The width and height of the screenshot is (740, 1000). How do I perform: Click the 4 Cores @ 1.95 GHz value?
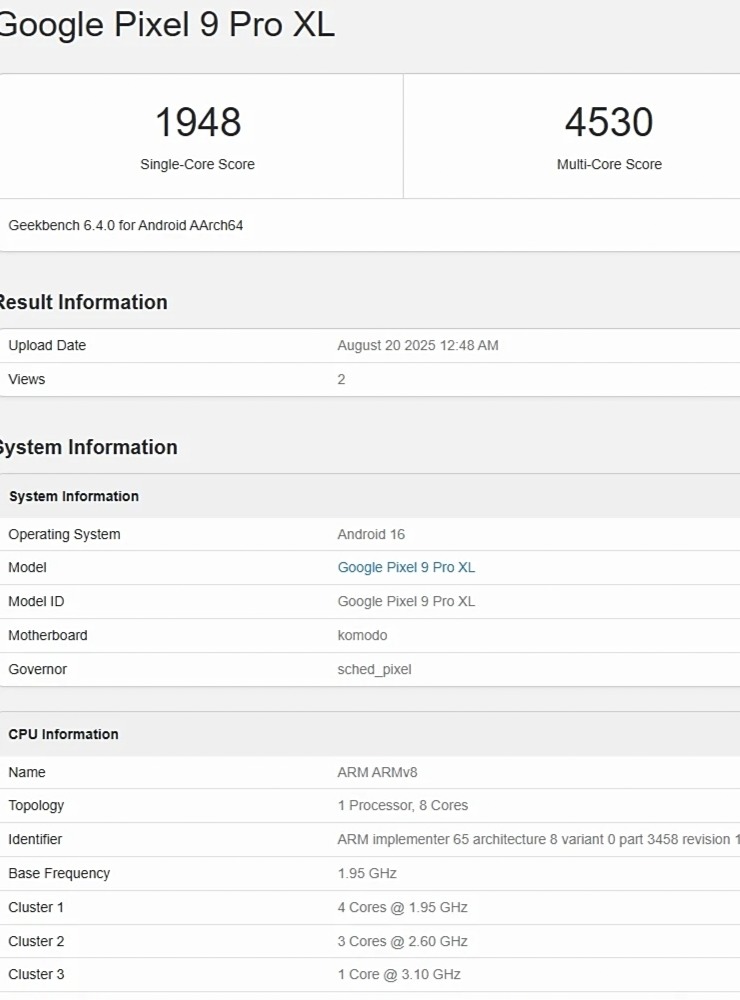403,908
